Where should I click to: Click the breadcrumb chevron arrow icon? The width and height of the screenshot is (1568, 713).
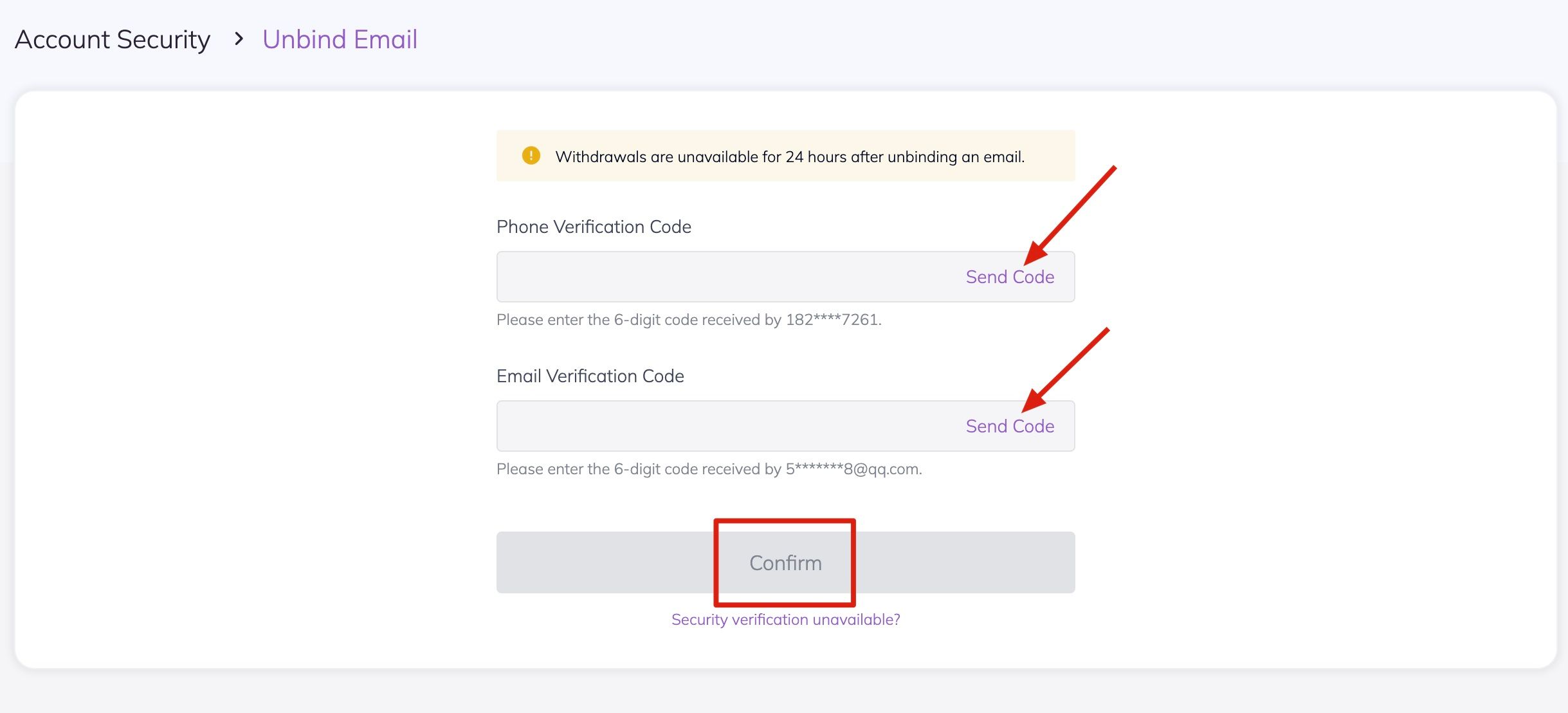point(239,39)
